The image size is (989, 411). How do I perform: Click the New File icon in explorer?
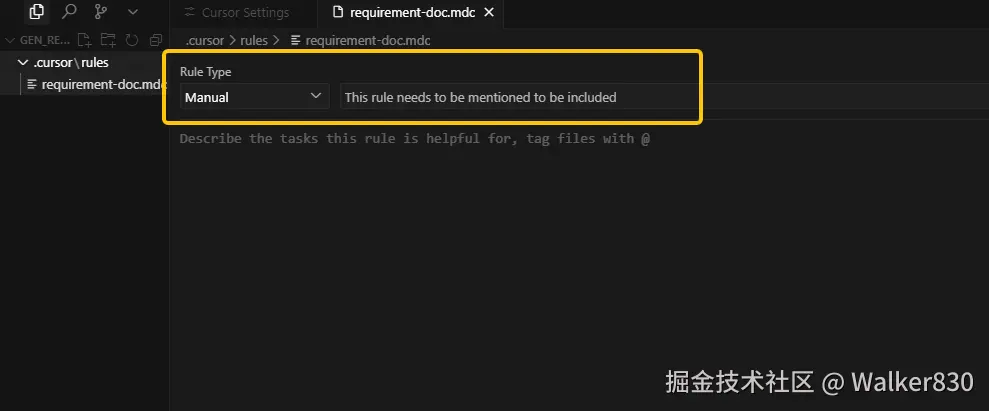85,40
